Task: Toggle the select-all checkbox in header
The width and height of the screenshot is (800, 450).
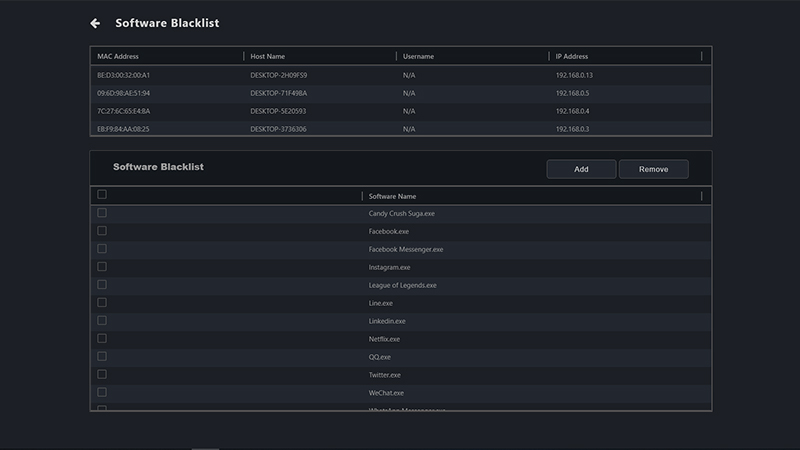Action: (x=102, y=195)
